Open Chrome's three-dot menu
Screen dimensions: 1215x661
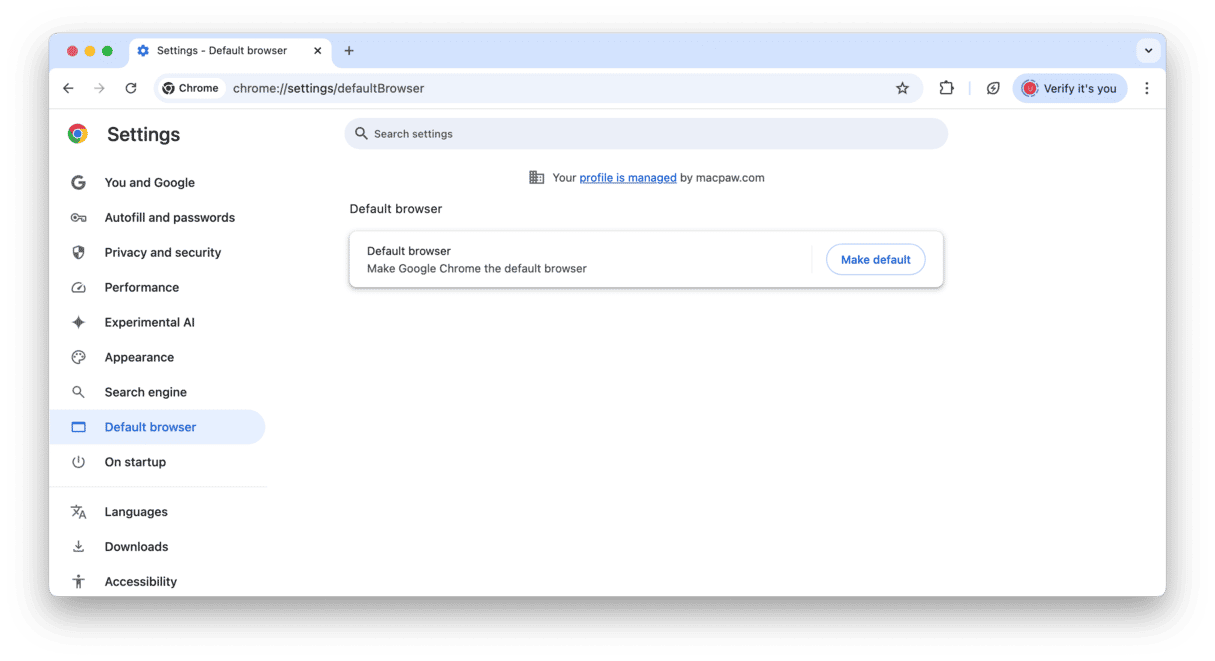click(x=1146, y=88)
